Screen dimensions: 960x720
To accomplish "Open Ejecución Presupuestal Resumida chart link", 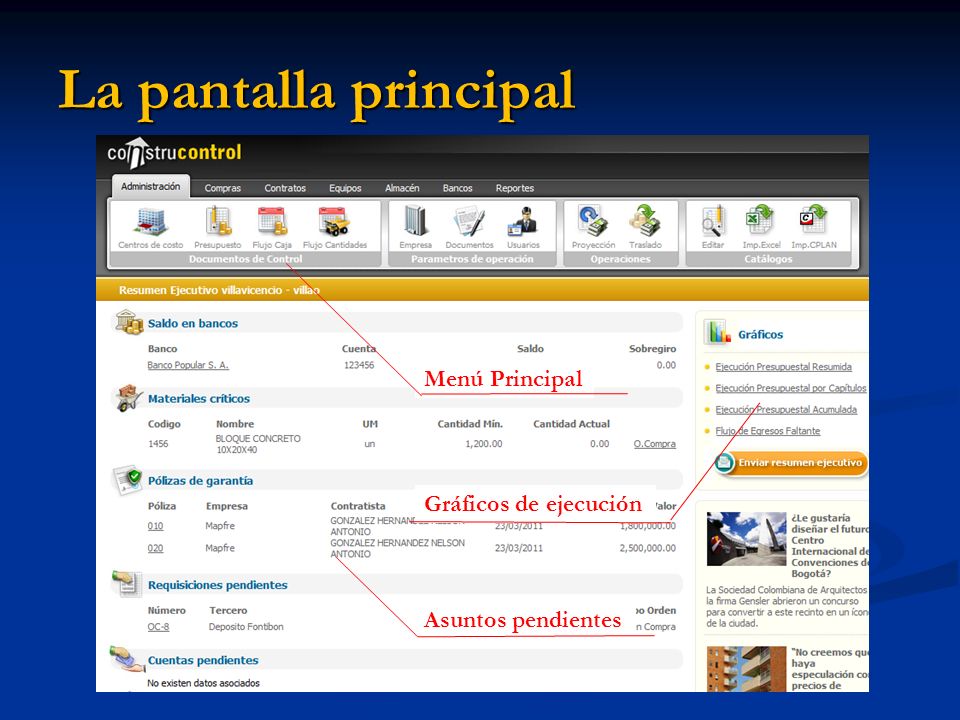I will 783,367.
